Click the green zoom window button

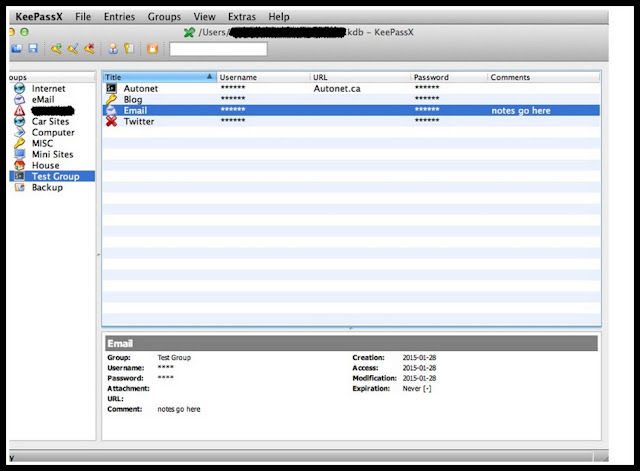(24, 32)
